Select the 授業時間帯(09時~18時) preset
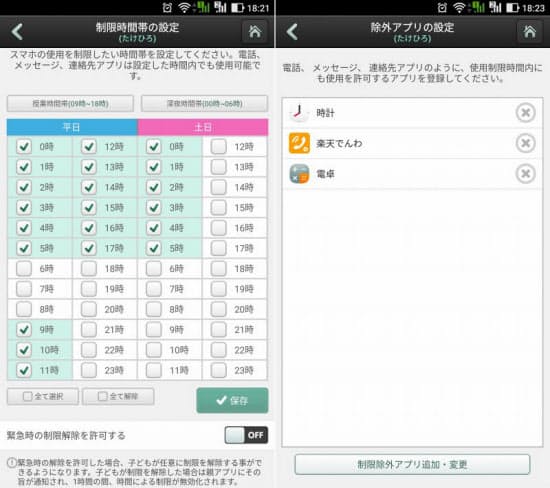This screenshot has width=550, height=488. (70, 103)
